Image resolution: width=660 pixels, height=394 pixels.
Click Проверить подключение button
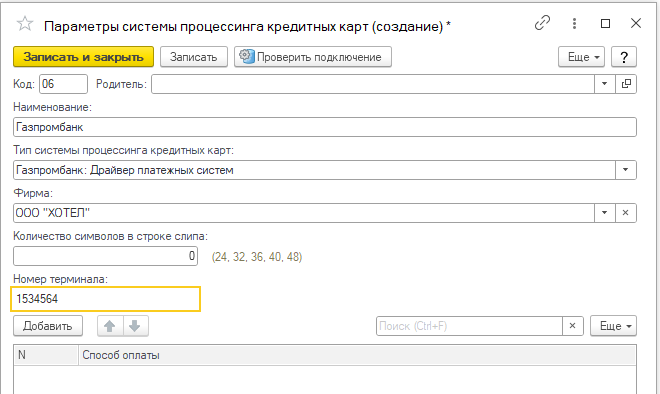coord(313,57)
